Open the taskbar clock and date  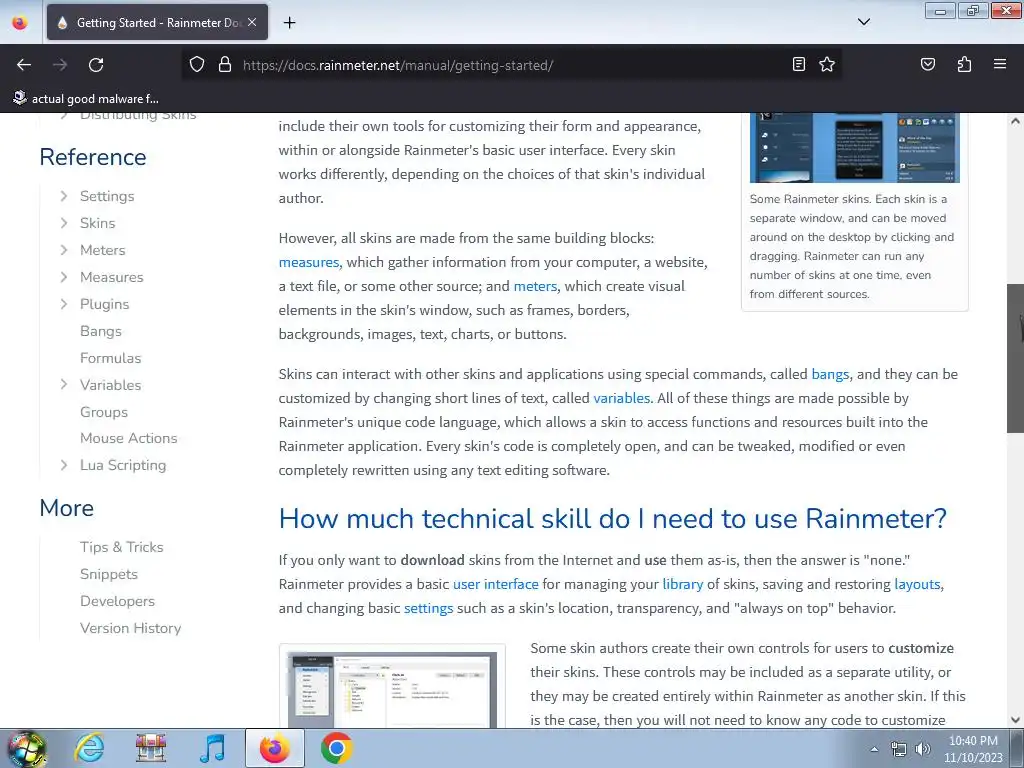click(973, 749)
